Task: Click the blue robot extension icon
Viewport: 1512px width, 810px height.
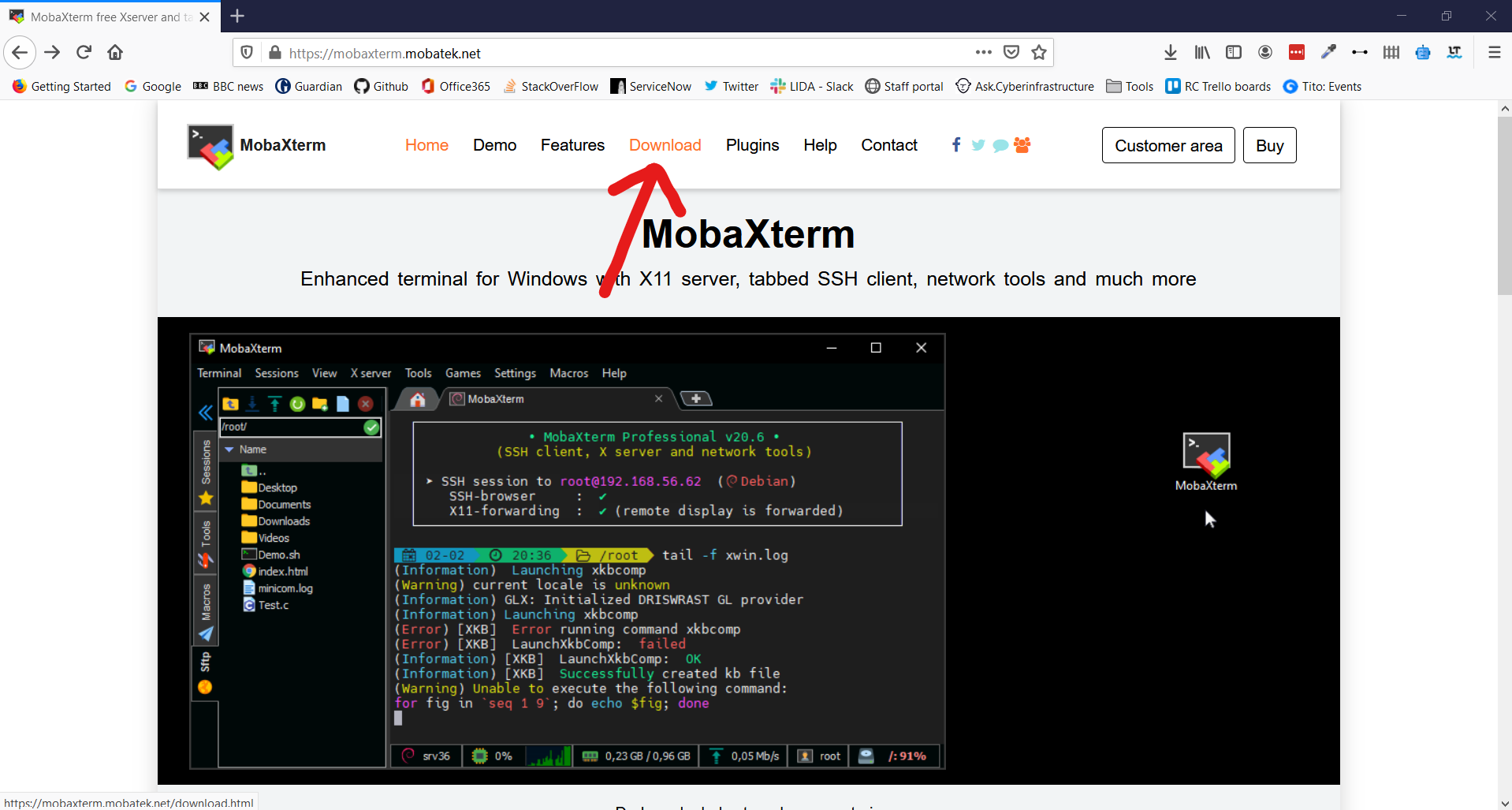Action: point(1423,52)
